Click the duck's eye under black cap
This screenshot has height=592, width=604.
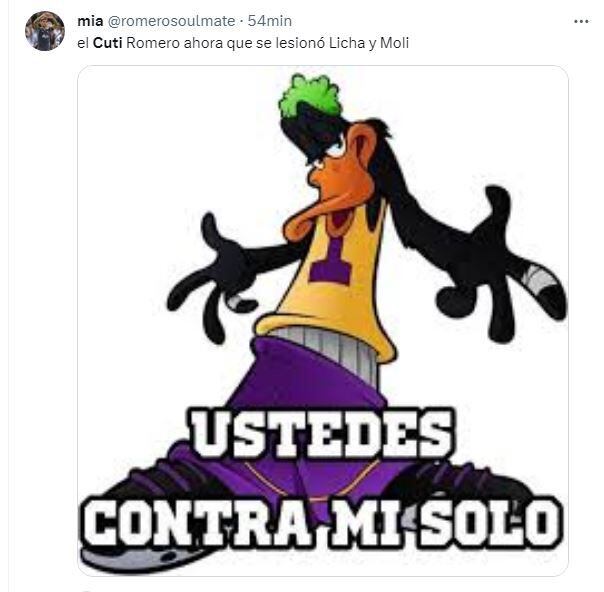tap(334, 149)
